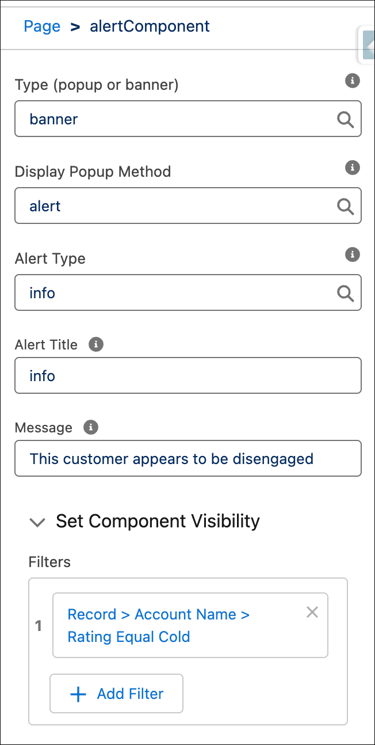Open the Display Popup Method combobox
Screen dimensions: 375x745
point(188,206)
